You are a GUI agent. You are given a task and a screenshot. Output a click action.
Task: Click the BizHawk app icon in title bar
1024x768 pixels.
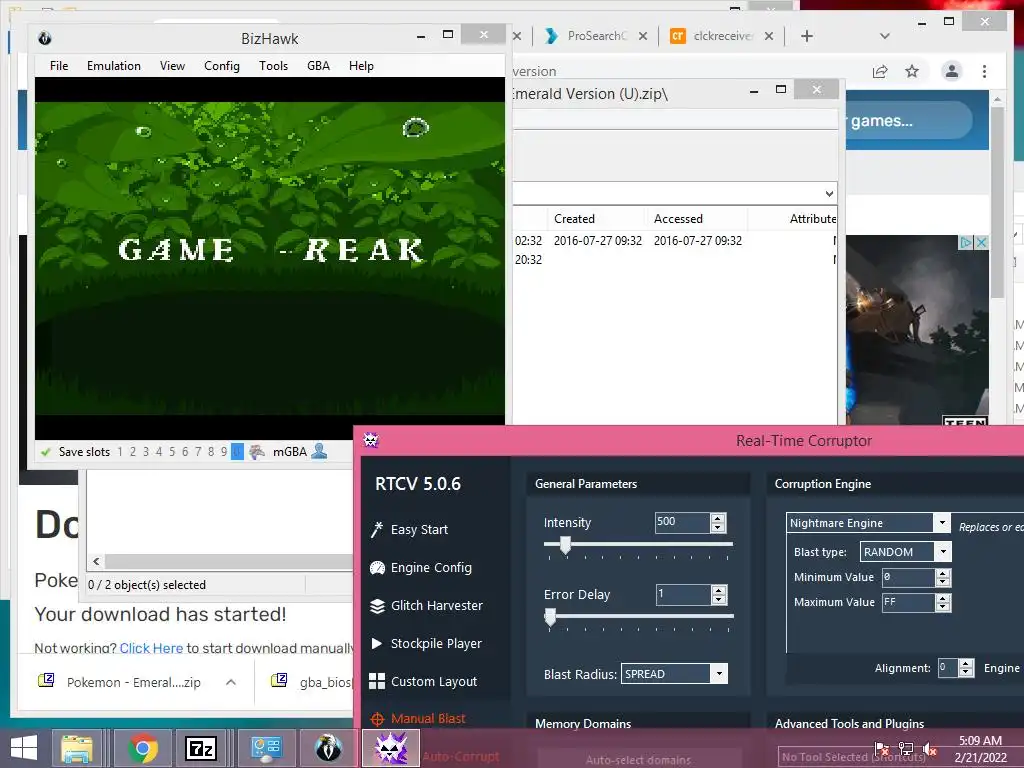(x=45, y=38)
